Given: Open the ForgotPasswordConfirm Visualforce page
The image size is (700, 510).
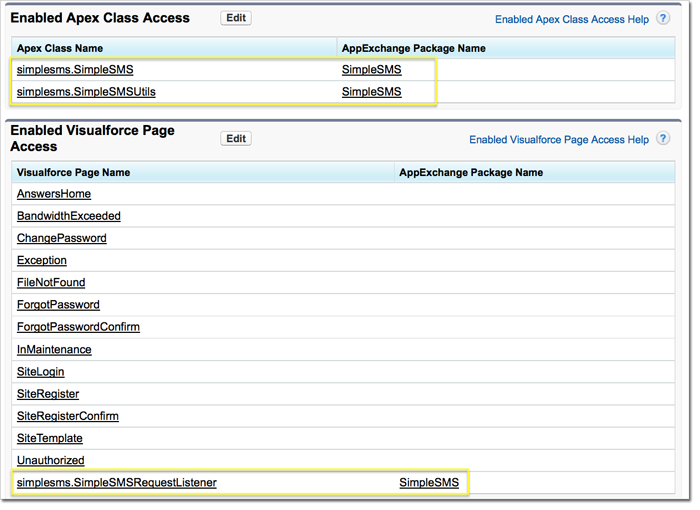Looking at the screenshot, I should pos(79,327).
